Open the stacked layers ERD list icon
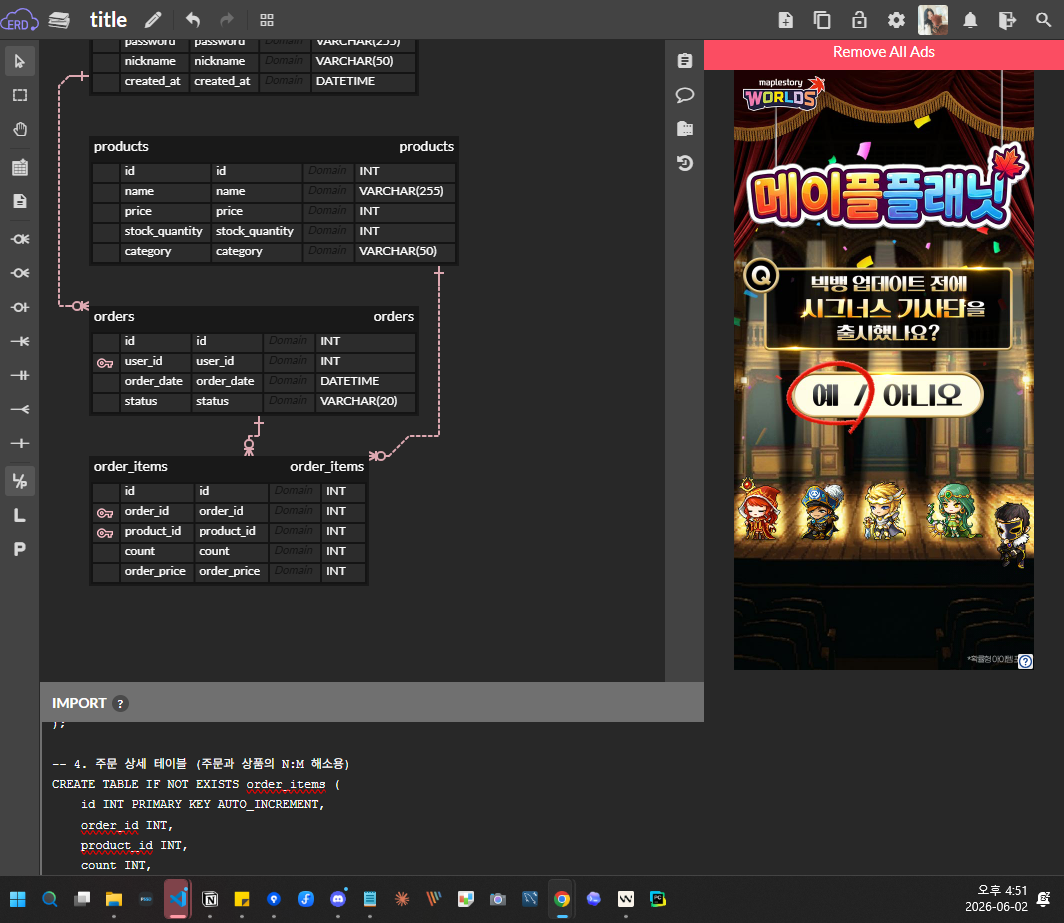The image size is (1064, 923). [60, 20]
